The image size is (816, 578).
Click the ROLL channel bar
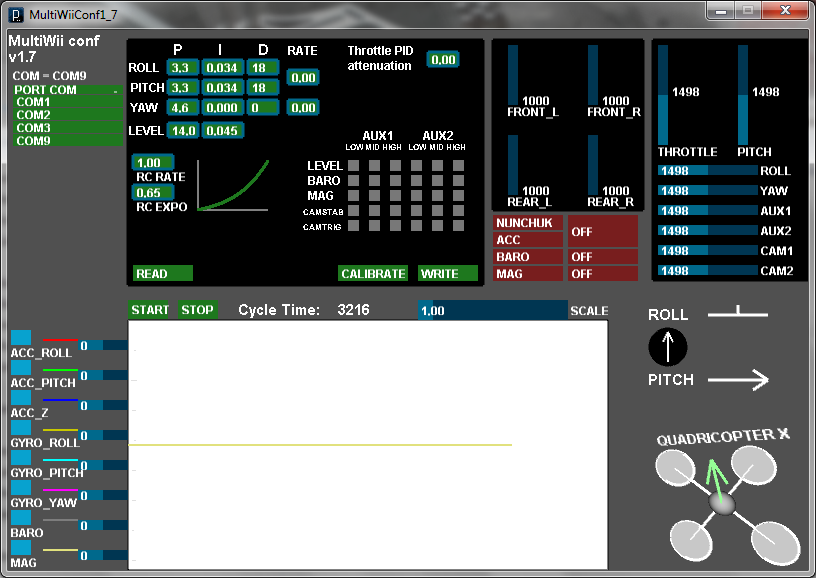[708, 171]
